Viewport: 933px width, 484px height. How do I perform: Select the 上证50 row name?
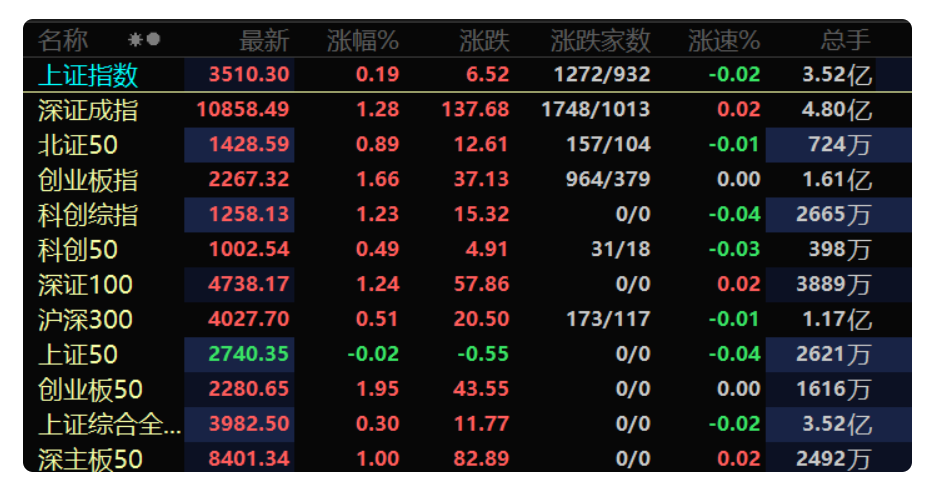(x=78, y=354)
